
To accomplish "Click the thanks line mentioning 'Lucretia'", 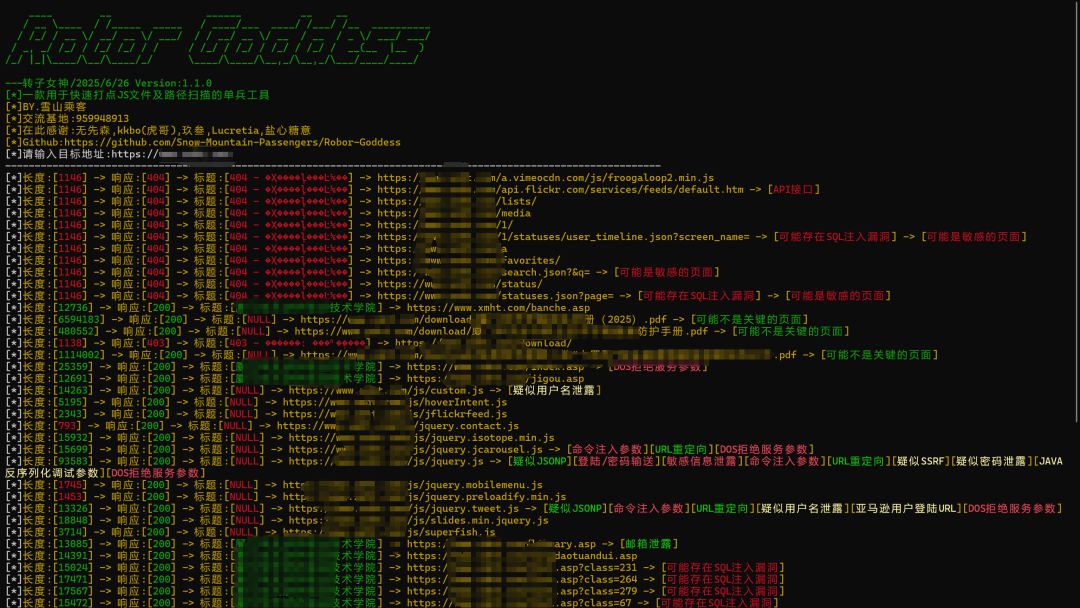I will [x=158, y=130].
